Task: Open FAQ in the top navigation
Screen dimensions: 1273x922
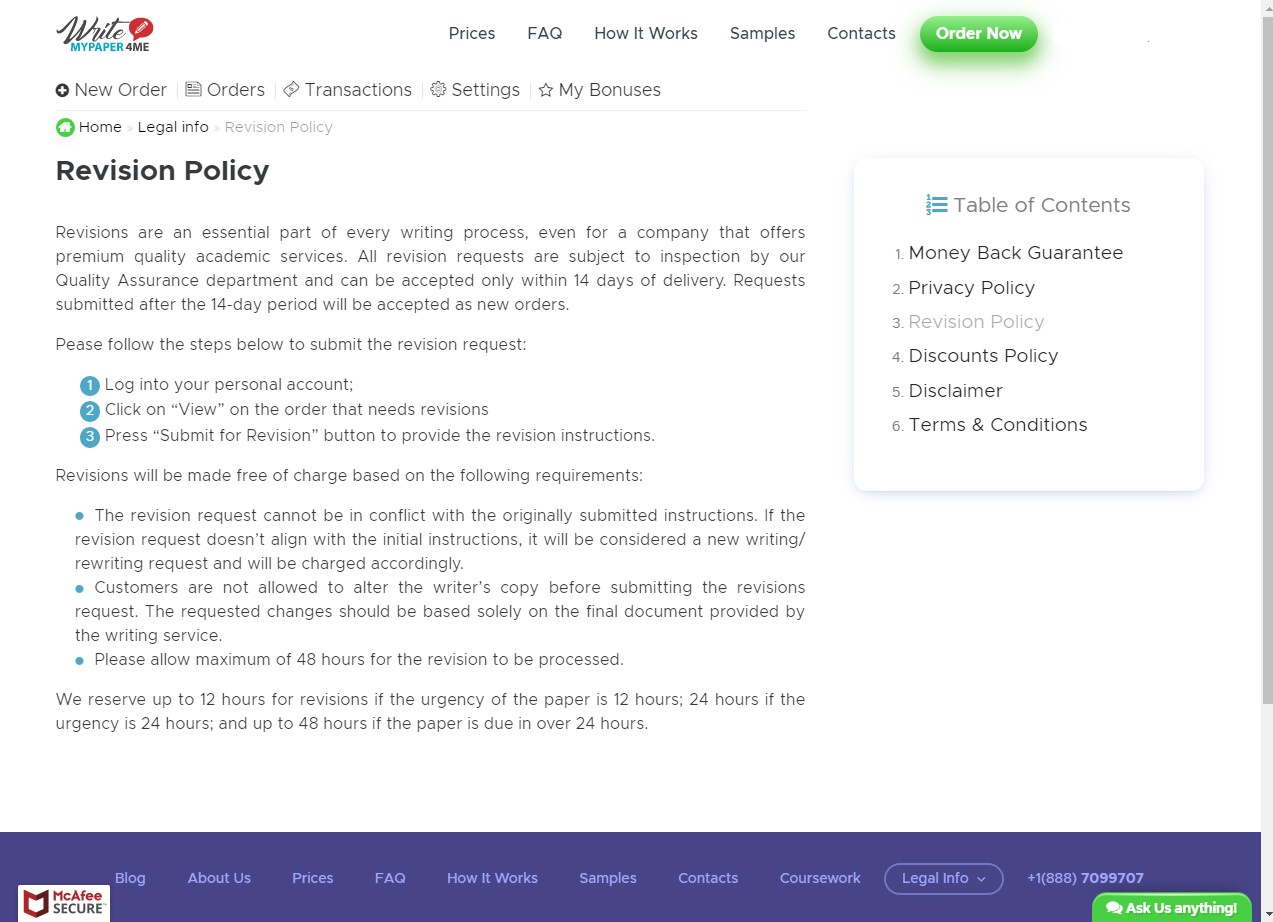Action: pos(545,33)
